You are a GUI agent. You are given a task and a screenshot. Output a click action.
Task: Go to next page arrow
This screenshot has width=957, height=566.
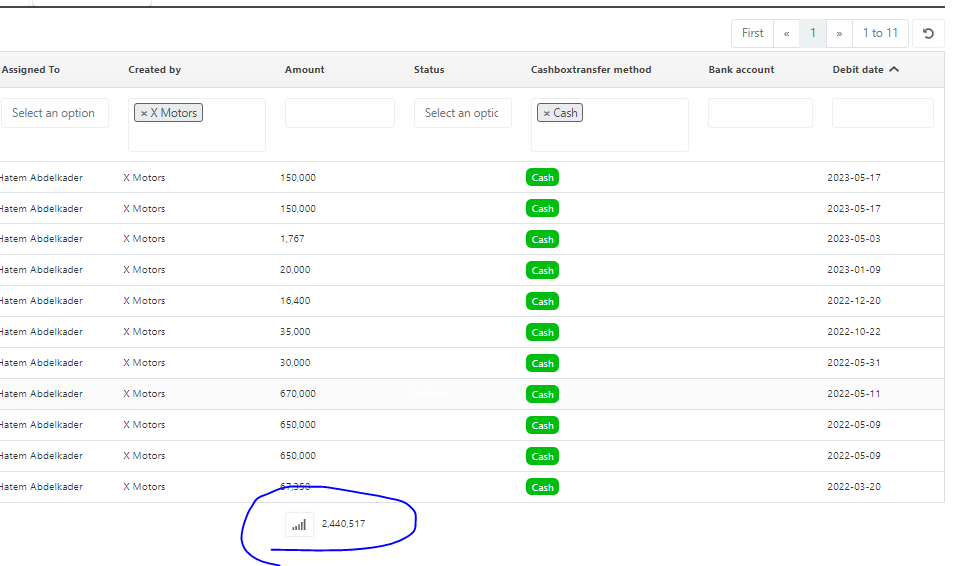[839, 33]
